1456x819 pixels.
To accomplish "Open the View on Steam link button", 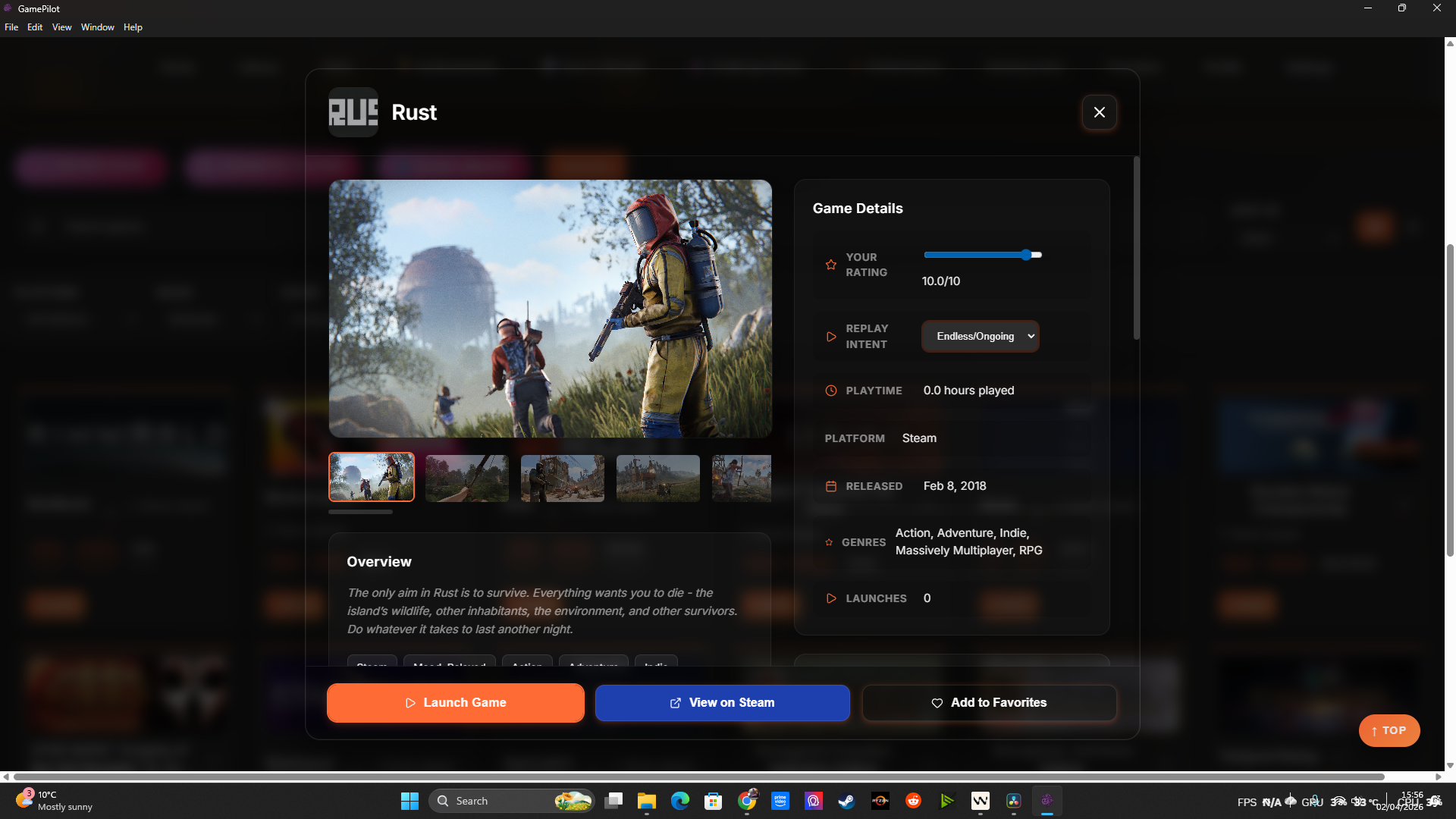I will click(x=722, y=703).
